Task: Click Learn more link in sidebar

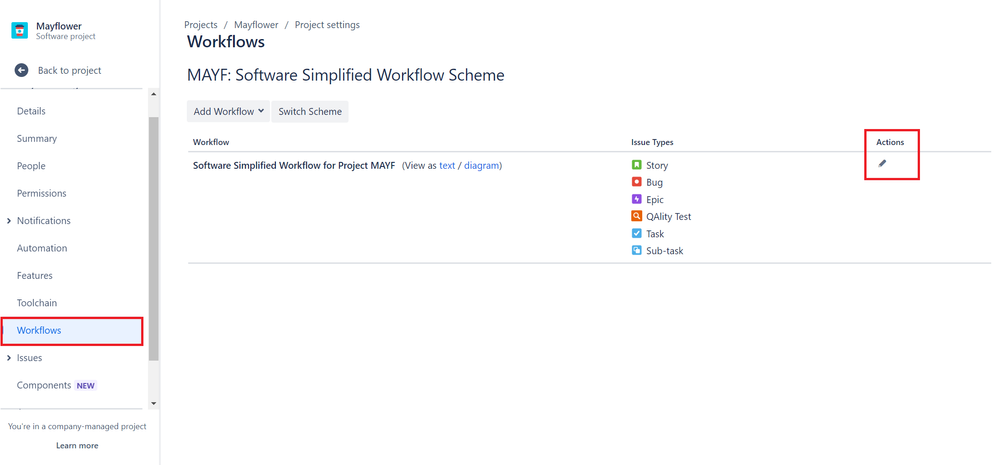Action: (77, 446)
